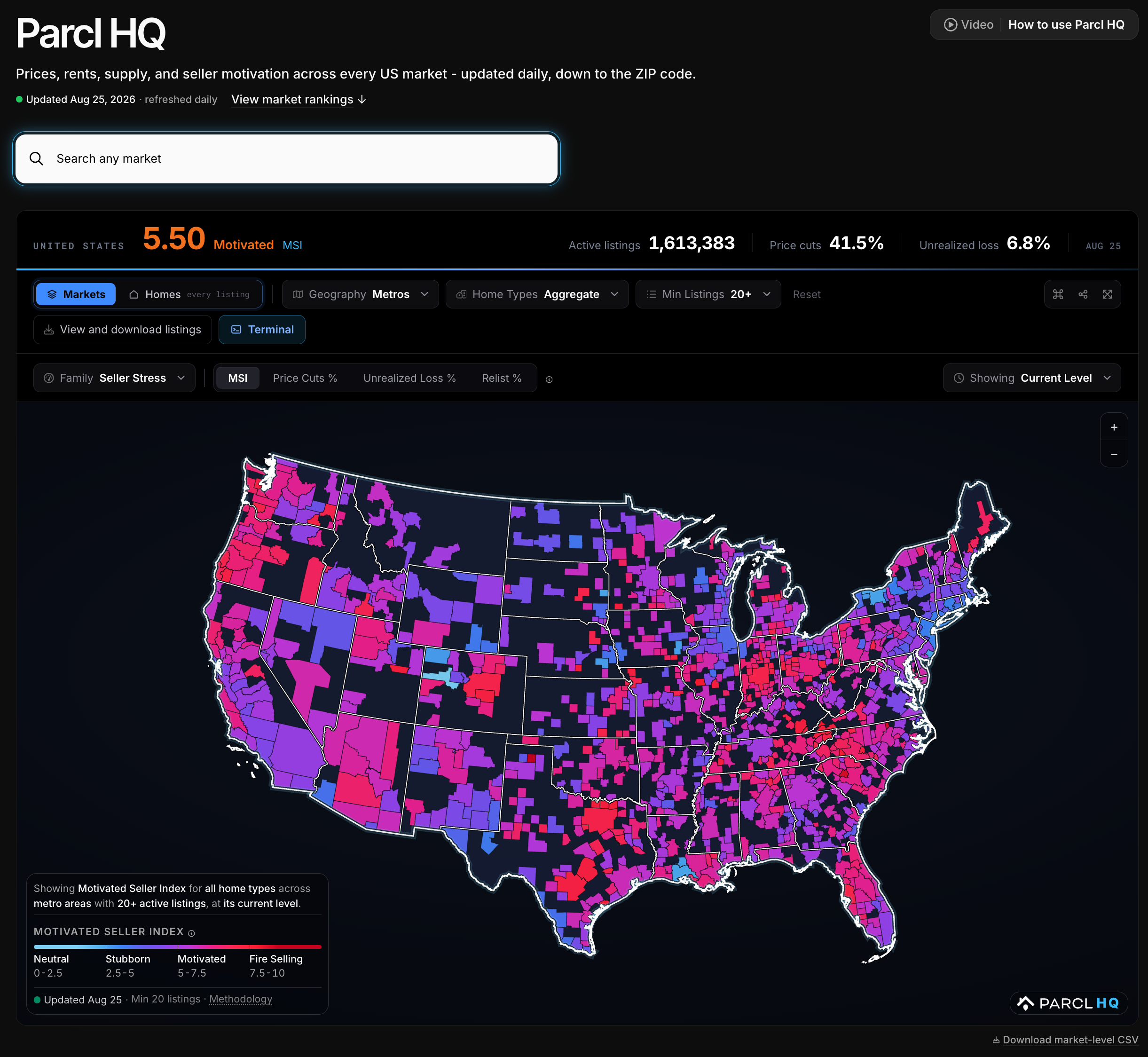Click the 6.8% unrealized loss value
Viewport: 1148px width, 1057px height.
1028,243
